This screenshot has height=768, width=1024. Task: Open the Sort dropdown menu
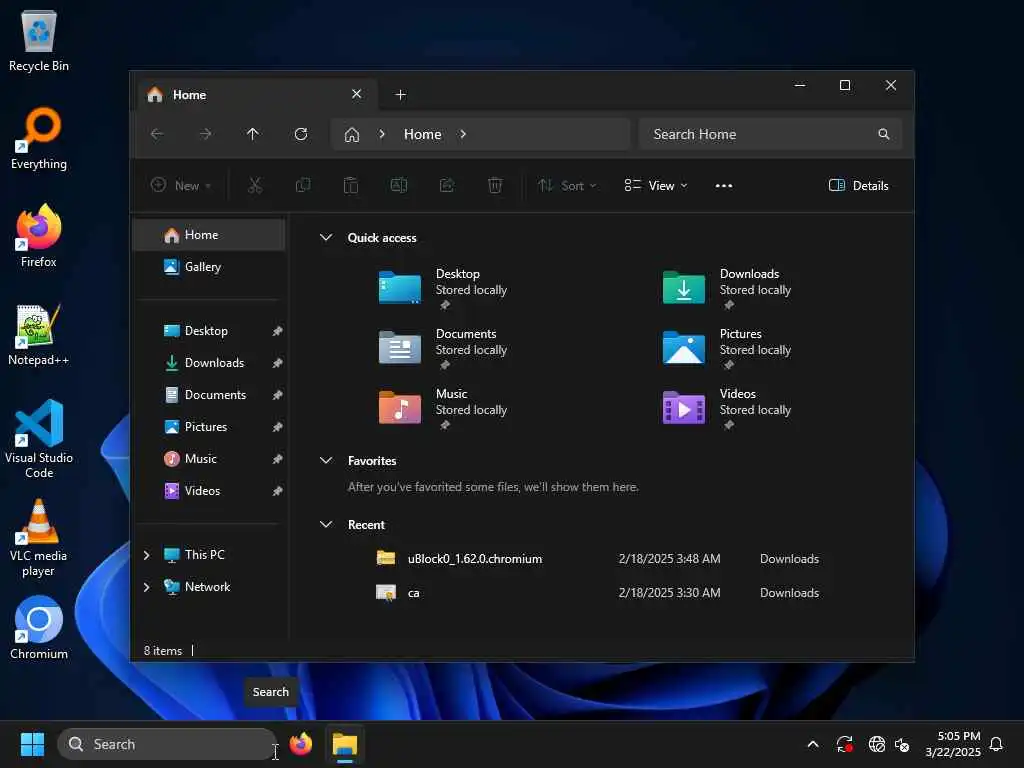click(567, 185)
